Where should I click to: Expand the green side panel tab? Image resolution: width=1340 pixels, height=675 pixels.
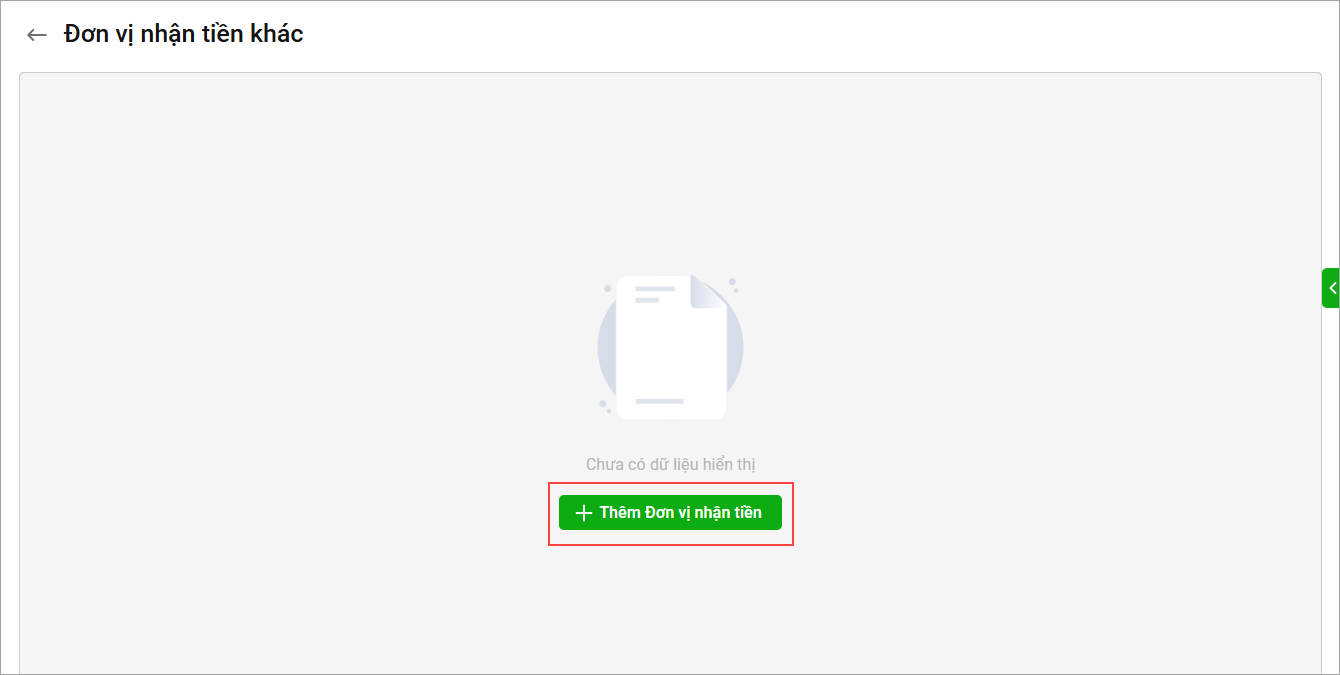pos(1330,288)
